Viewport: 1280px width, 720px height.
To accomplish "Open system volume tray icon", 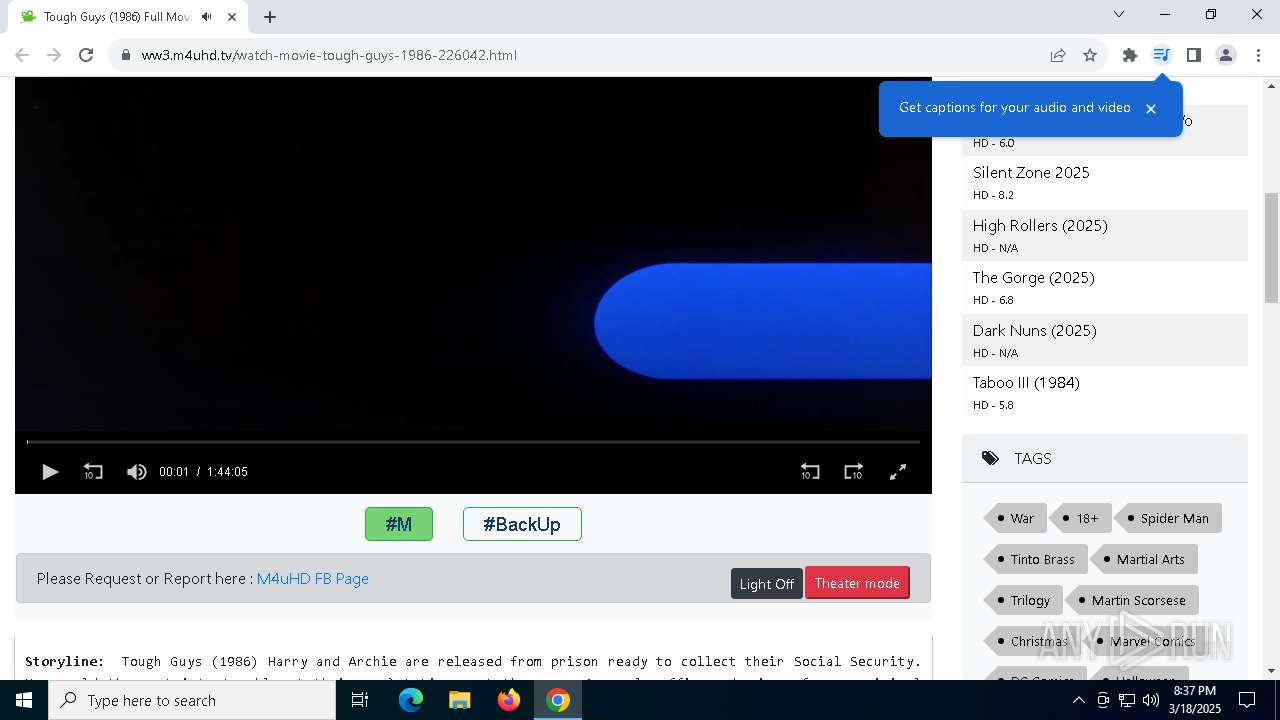I will click(1151, 700).
